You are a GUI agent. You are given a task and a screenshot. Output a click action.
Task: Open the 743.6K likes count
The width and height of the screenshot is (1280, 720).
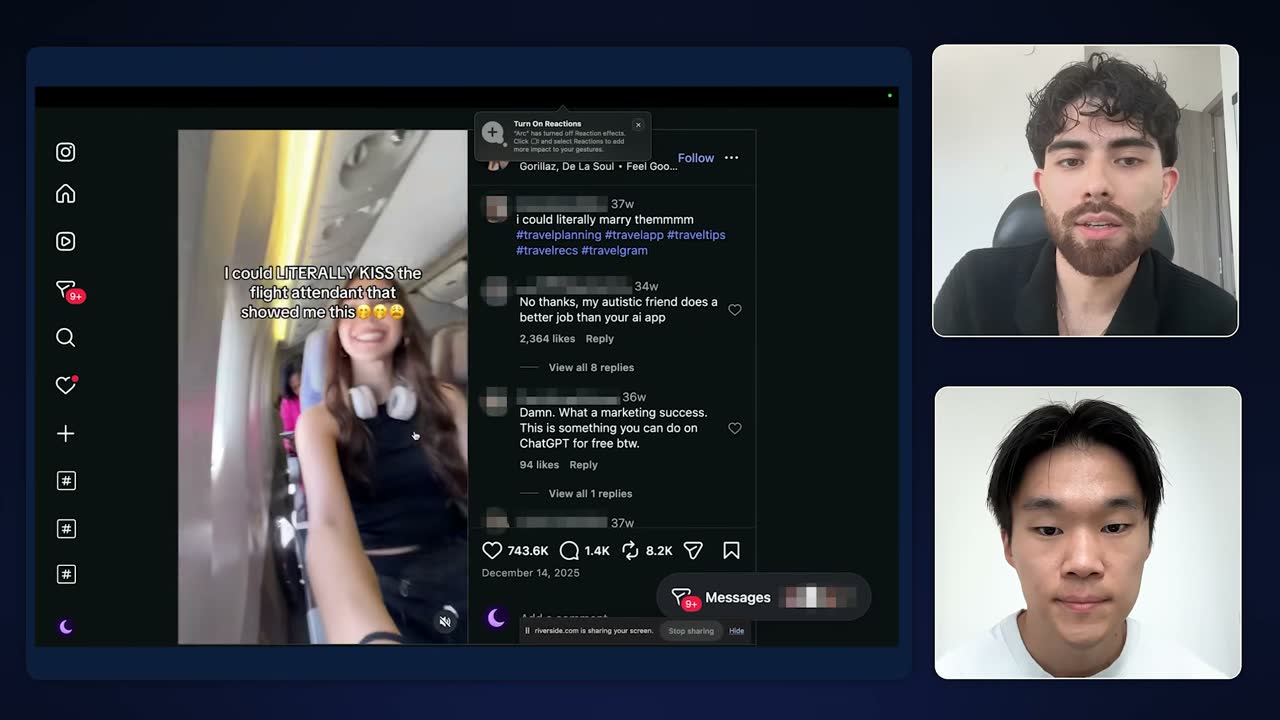(528, 551)
